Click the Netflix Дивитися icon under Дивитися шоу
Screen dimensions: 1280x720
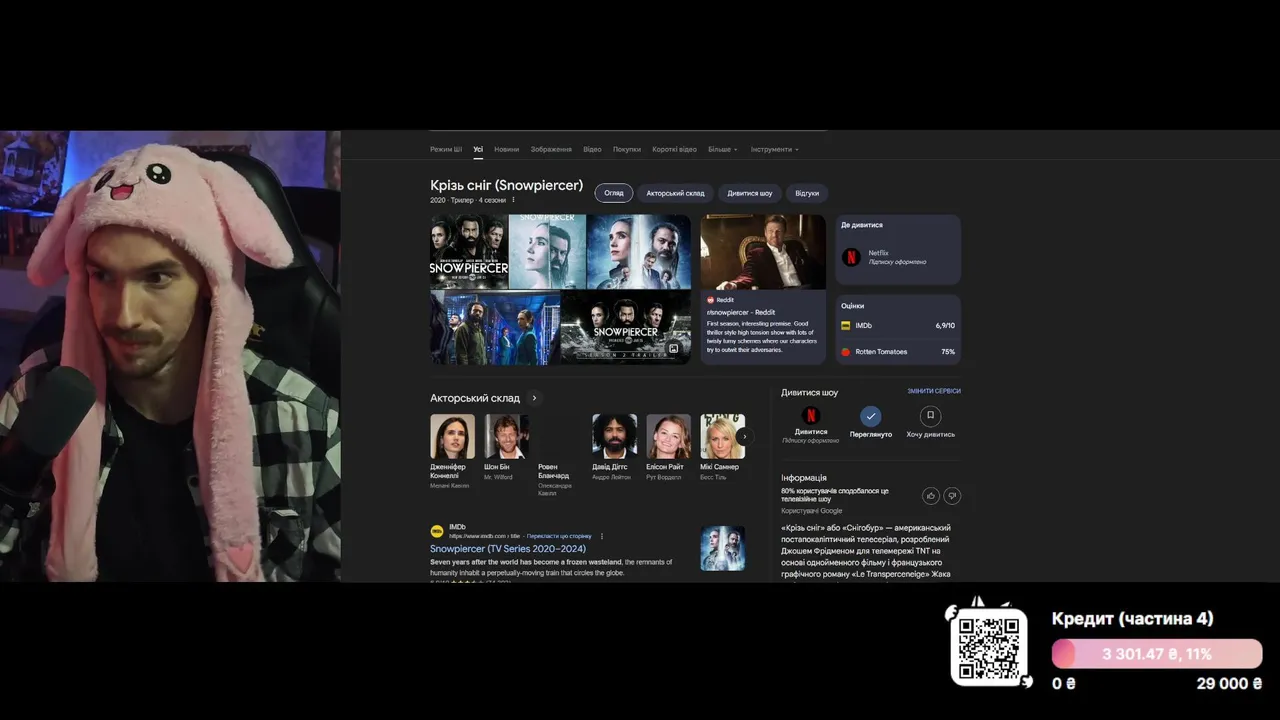[811, 416]
